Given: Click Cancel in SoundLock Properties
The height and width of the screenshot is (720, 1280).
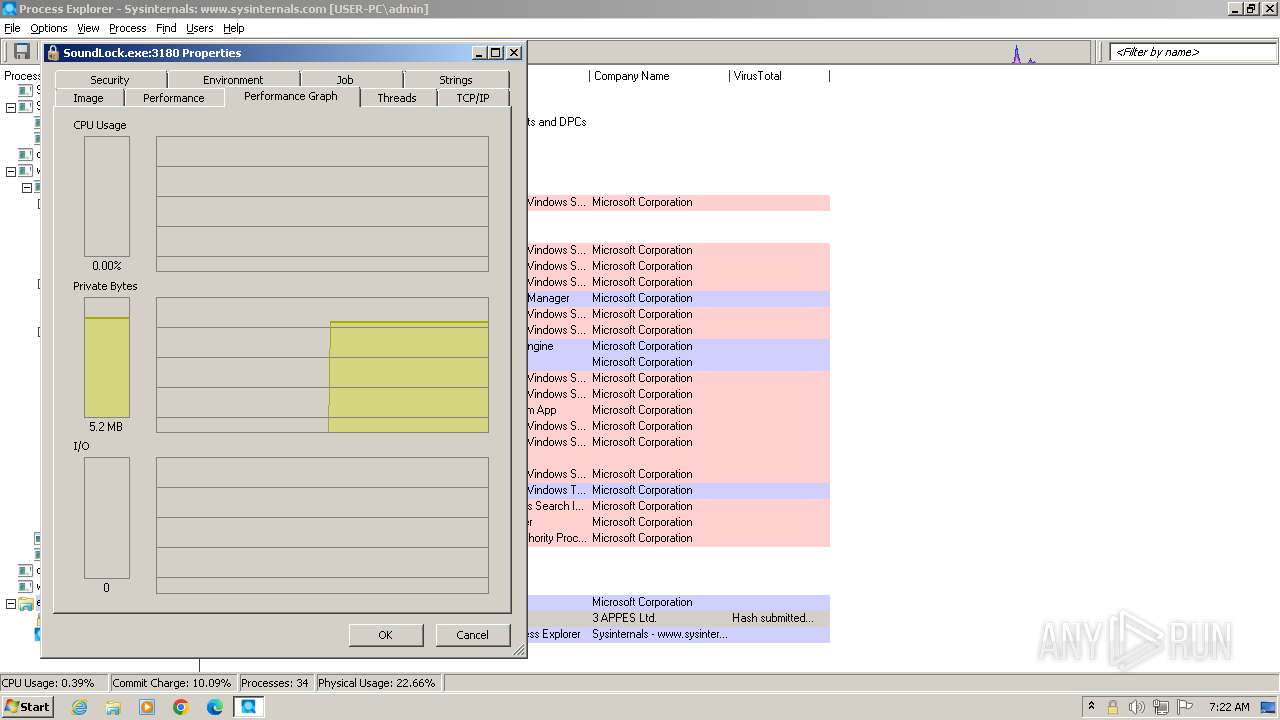Looking at the screenshot, I should [472, 635].
